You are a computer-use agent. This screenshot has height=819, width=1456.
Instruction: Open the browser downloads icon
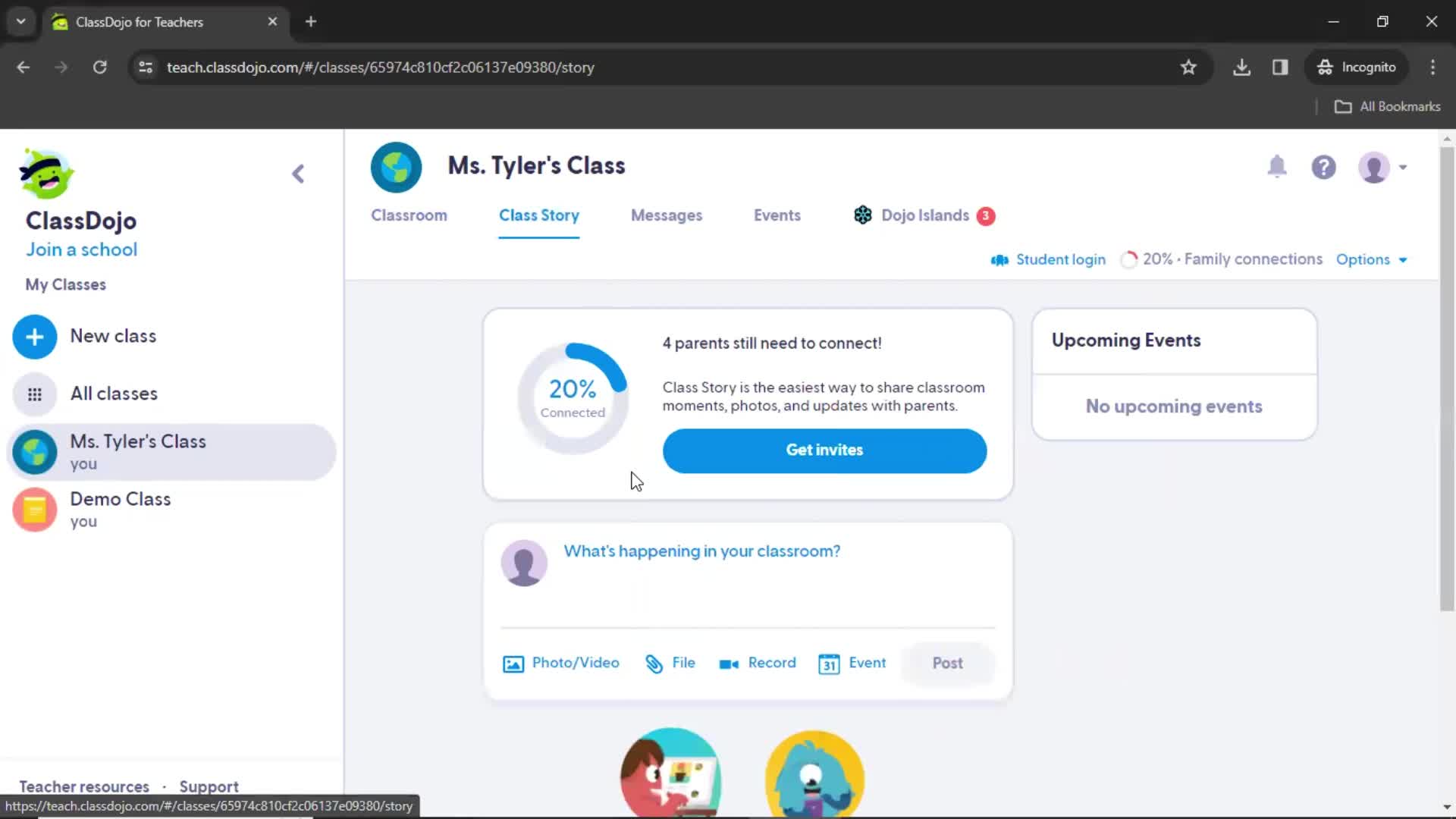[1241, 67]
